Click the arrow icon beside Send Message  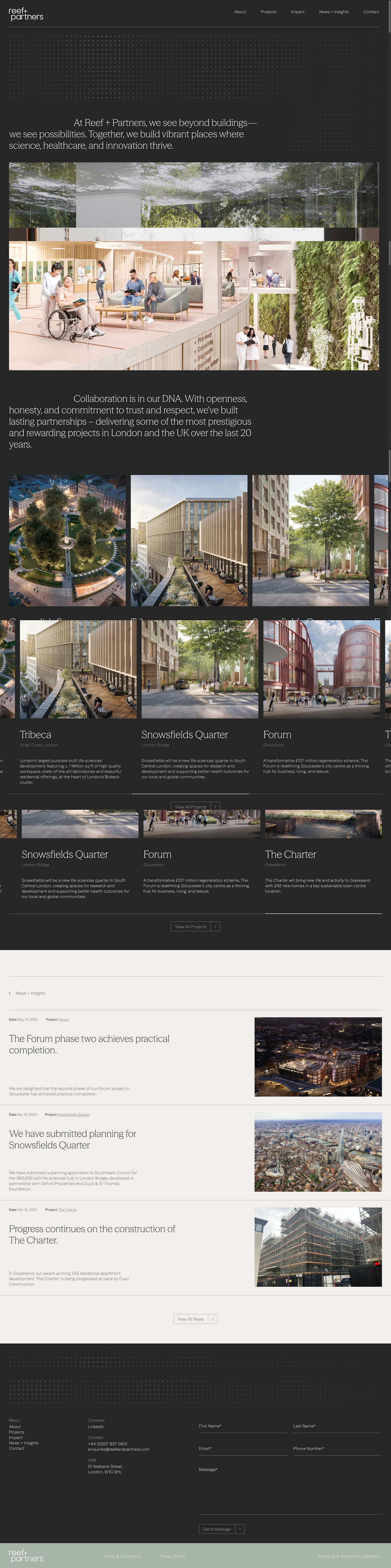pos(240,1528)
